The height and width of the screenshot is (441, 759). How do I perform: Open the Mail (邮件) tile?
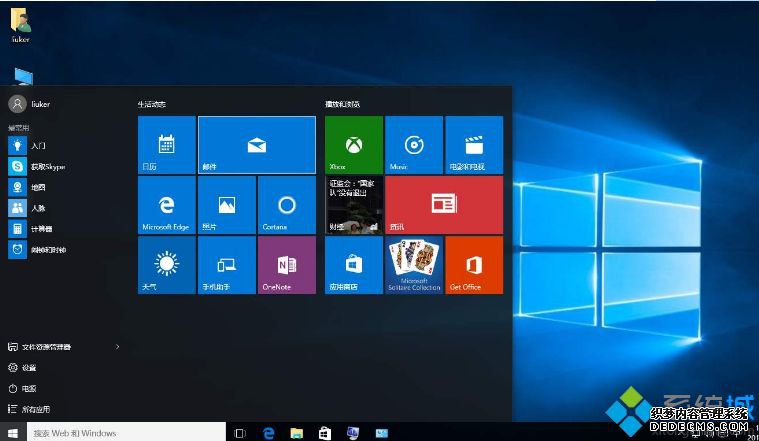pyautogui.click(x=257, y=144)
